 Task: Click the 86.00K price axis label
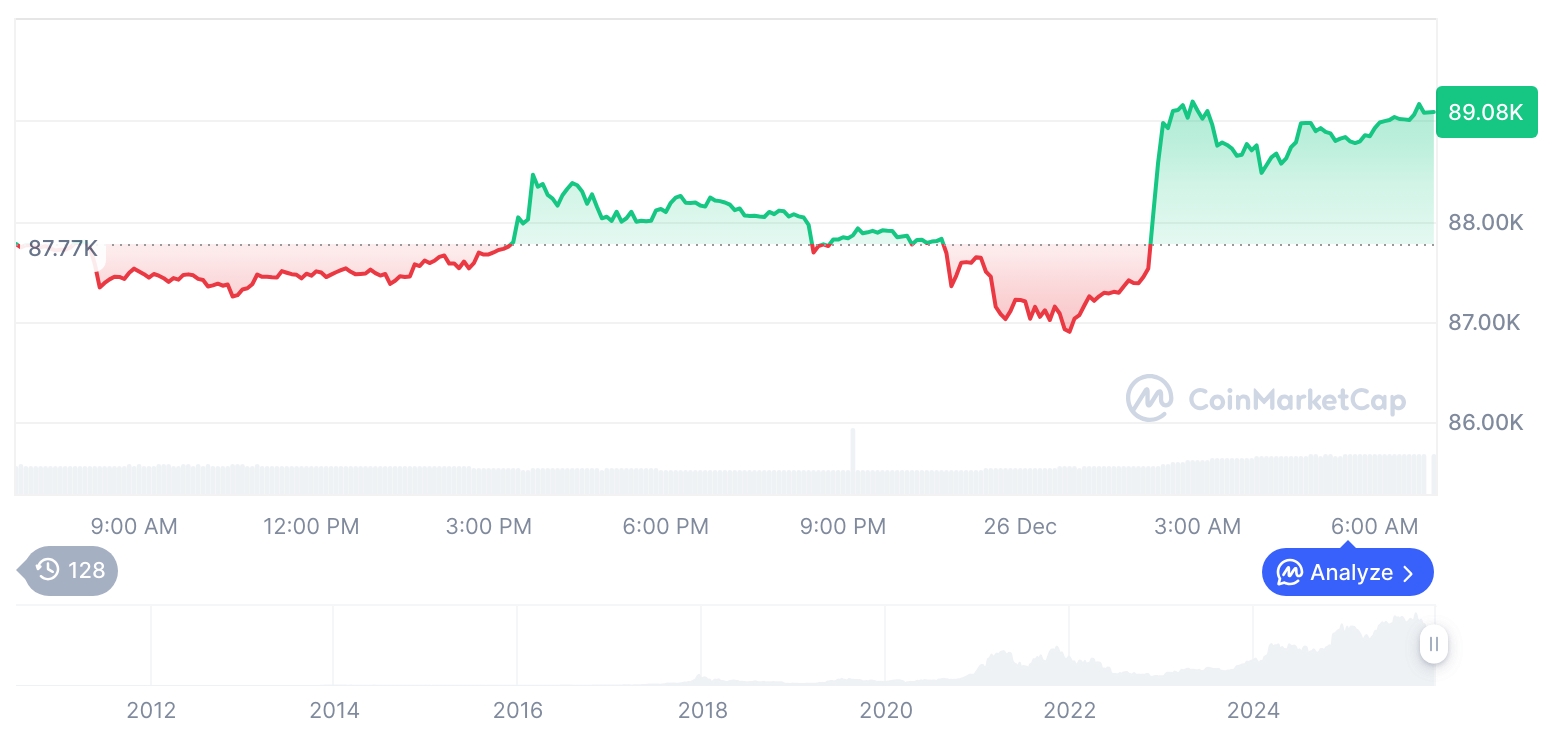point(1485,423)
